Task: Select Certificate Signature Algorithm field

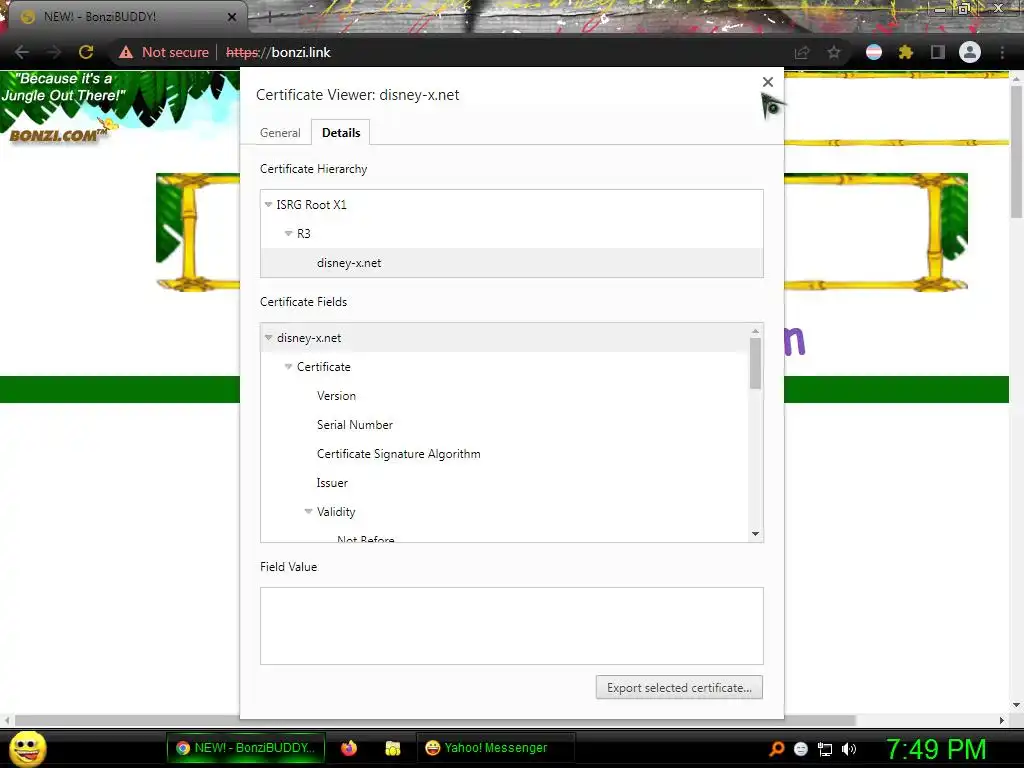Action: (x=505, y=453)
